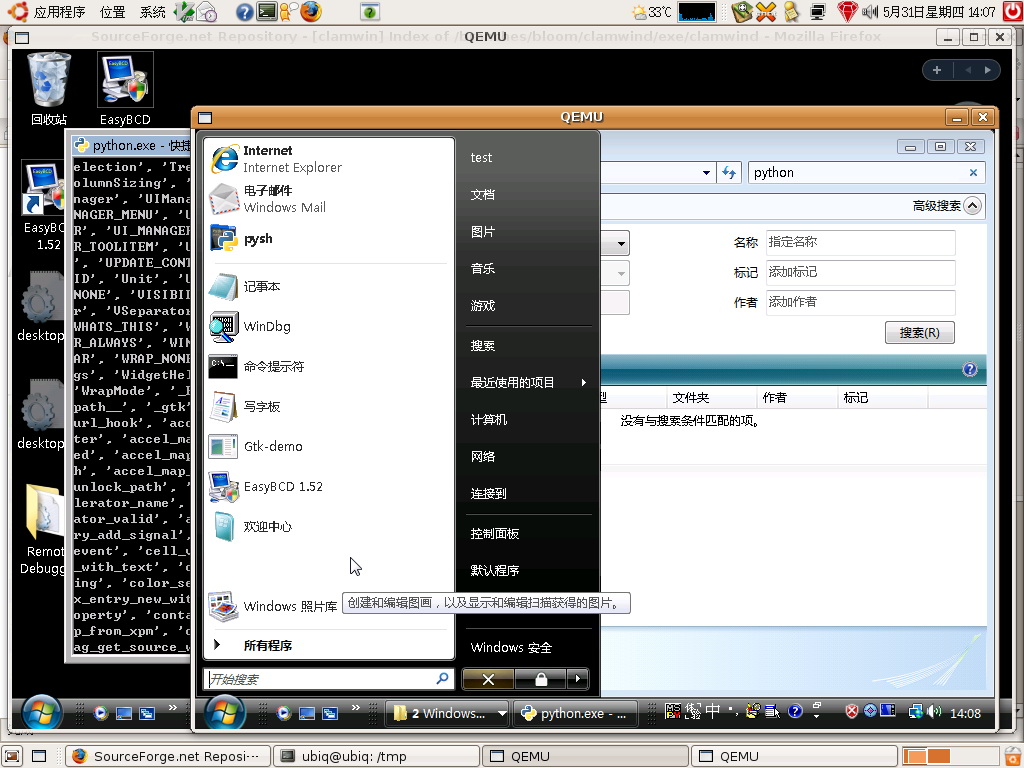The image size is (1024, 768).
Task: Click the Ubuntu panel volume speaker icon
Action: (870, 11)
